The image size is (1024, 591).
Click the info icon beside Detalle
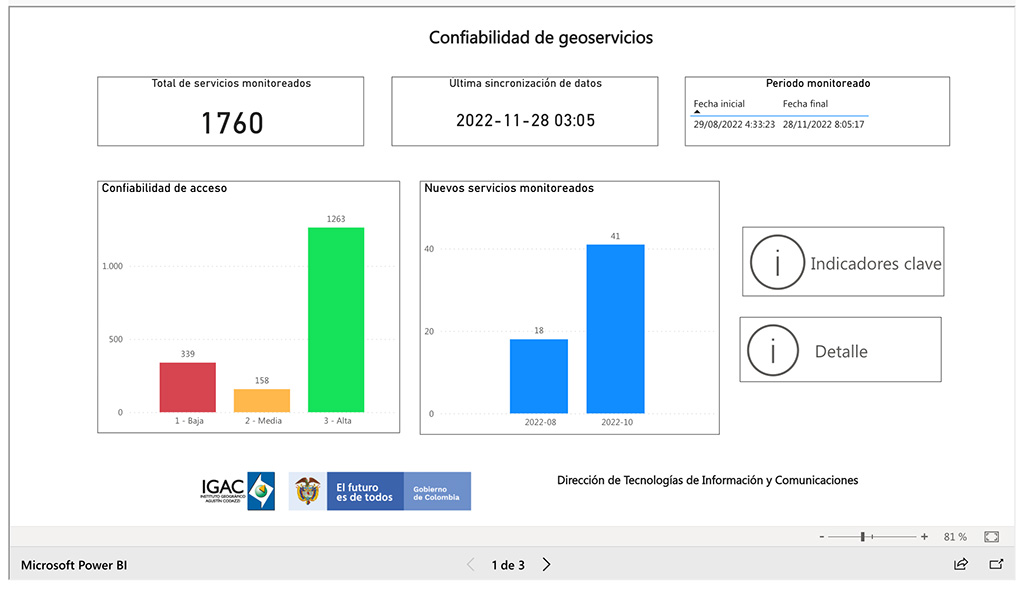772,349
